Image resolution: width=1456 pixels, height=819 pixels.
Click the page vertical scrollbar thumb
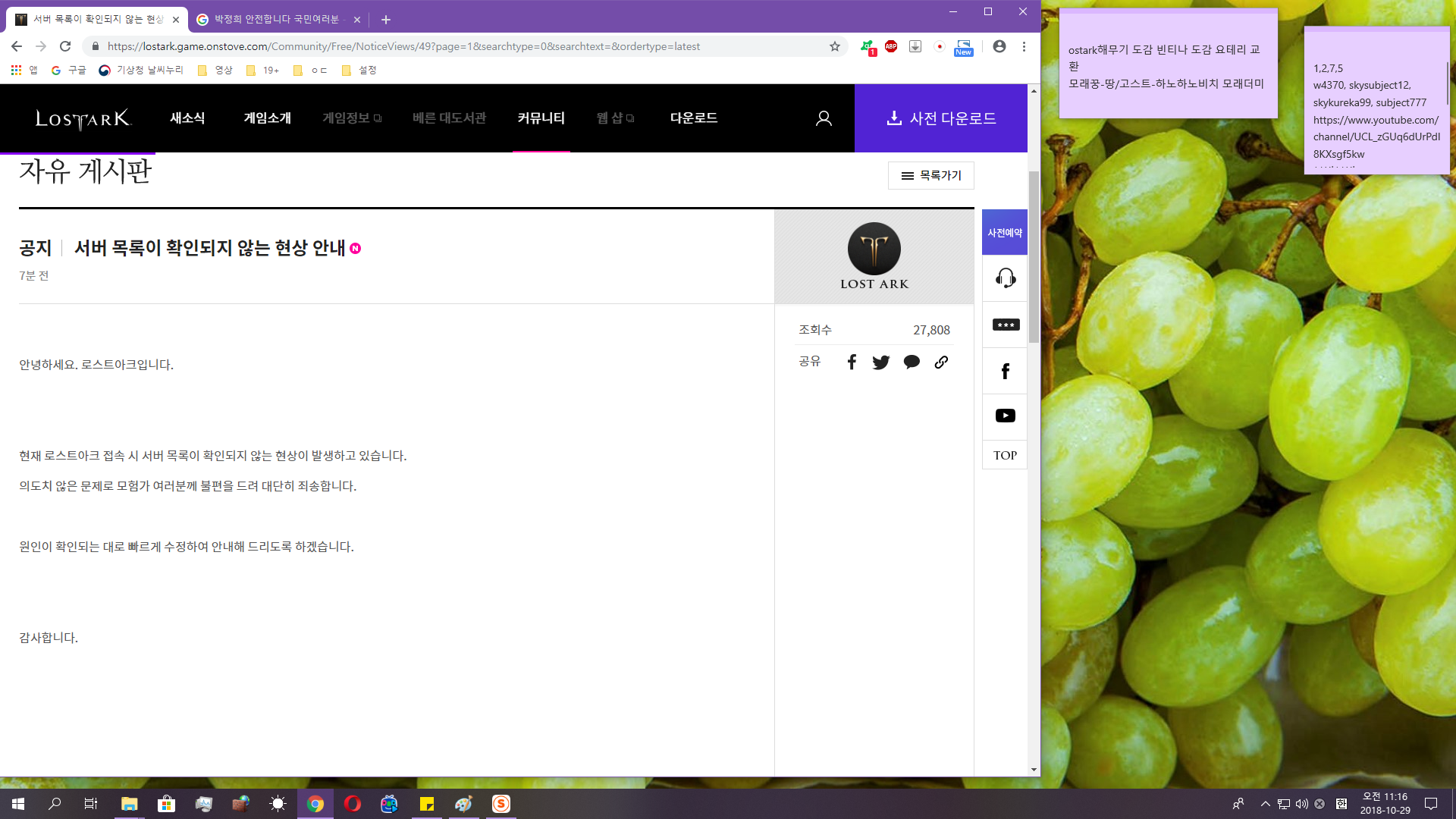1034,258
